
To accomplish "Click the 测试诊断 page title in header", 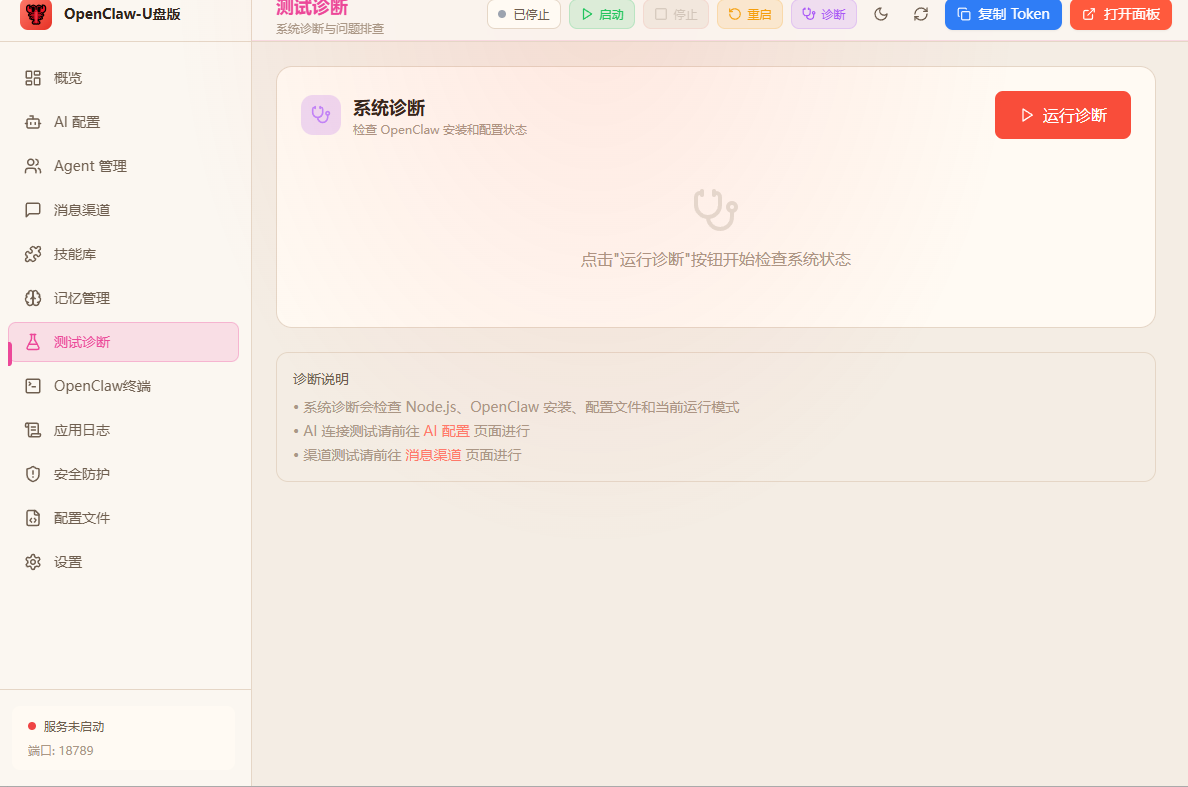I will pos(312,8).
